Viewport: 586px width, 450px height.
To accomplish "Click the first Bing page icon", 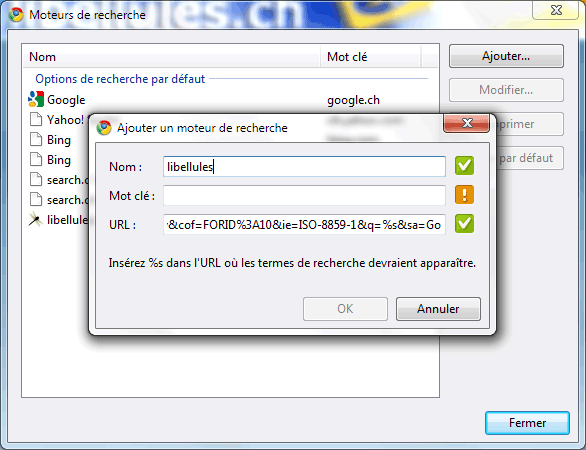I will pos(36,139).
